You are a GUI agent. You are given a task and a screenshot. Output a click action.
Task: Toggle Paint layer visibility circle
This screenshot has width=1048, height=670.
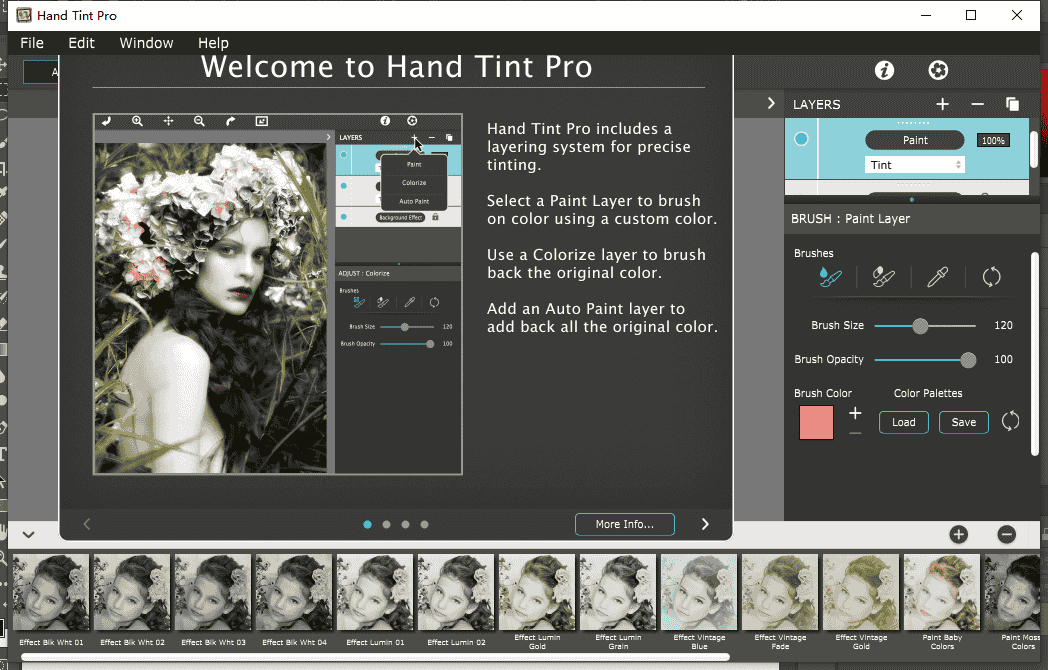point(801,140)
